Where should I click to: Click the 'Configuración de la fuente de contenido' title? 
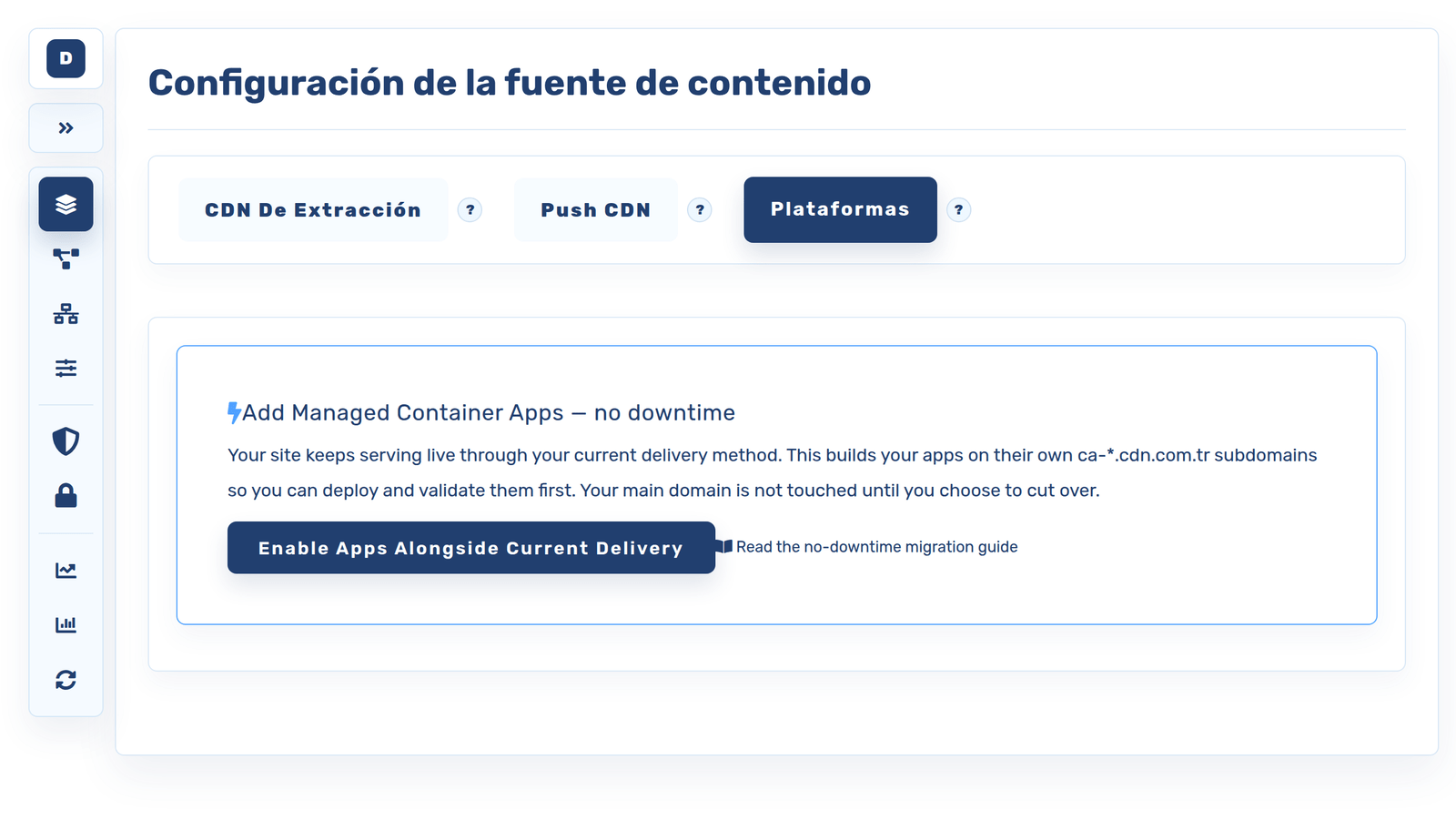click(x=510, y=83)
